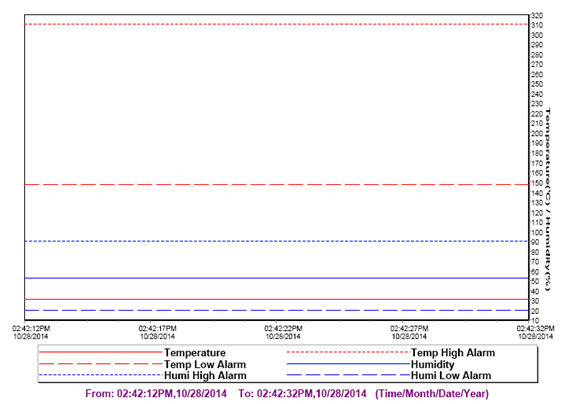Viewport: 562px width, 404px height.
Task: Click the 02:42:27PM time axis label
Action: [409, 332]
